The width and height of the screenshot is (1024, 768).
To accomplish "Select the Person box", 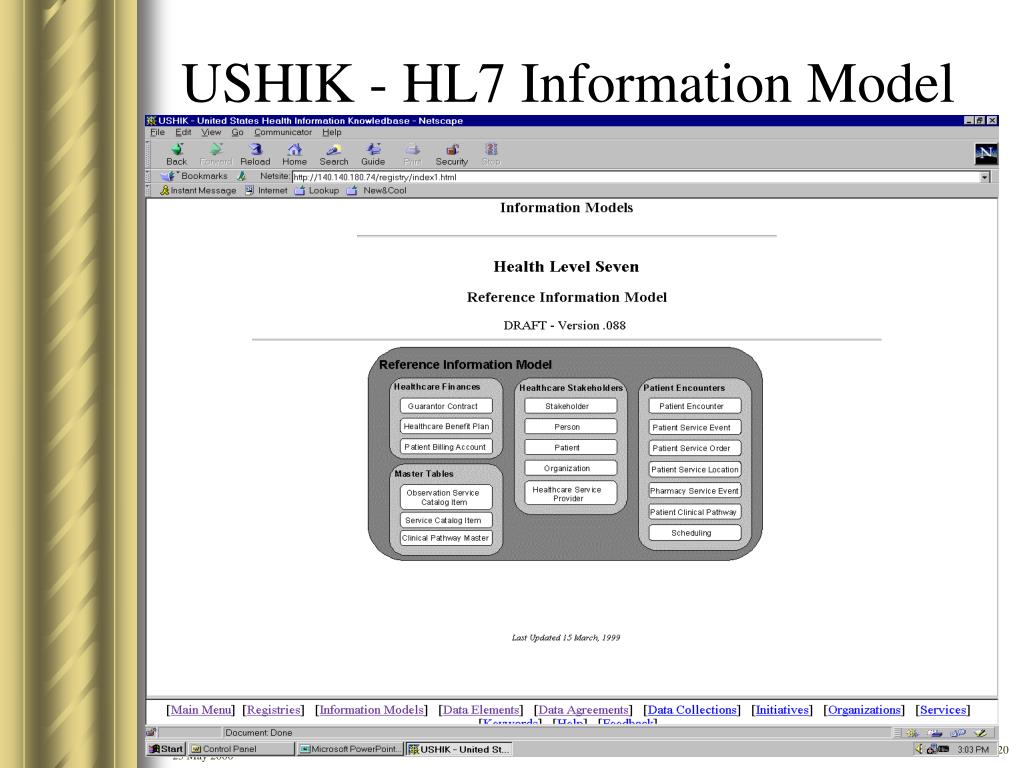I will (571, 427).
